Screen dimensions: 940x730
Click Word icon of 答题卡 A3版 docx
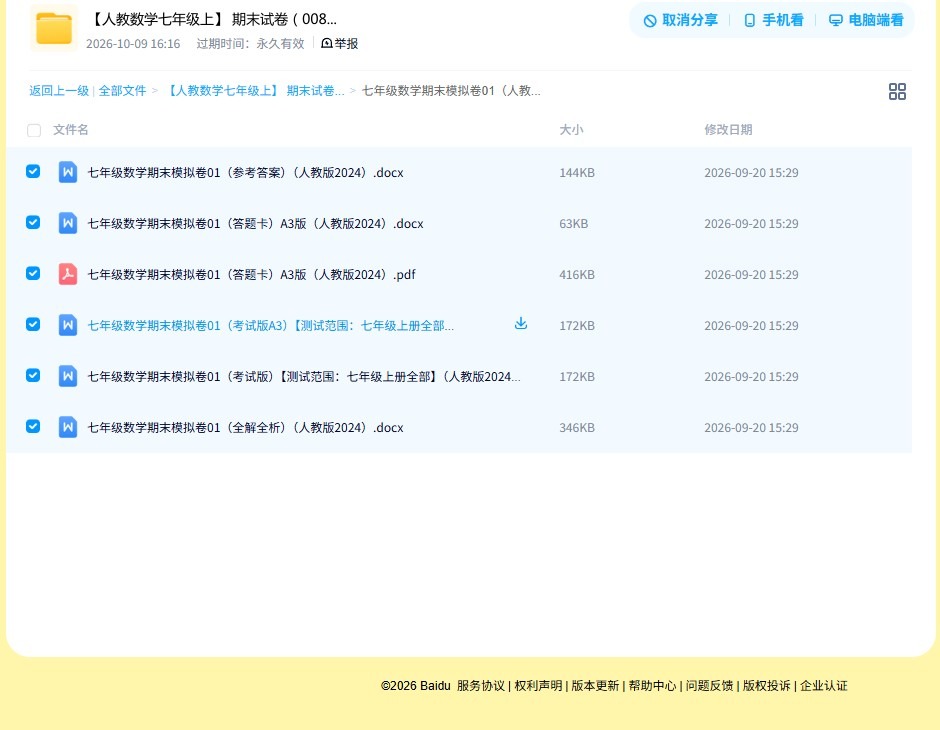(x=68, y=223)
